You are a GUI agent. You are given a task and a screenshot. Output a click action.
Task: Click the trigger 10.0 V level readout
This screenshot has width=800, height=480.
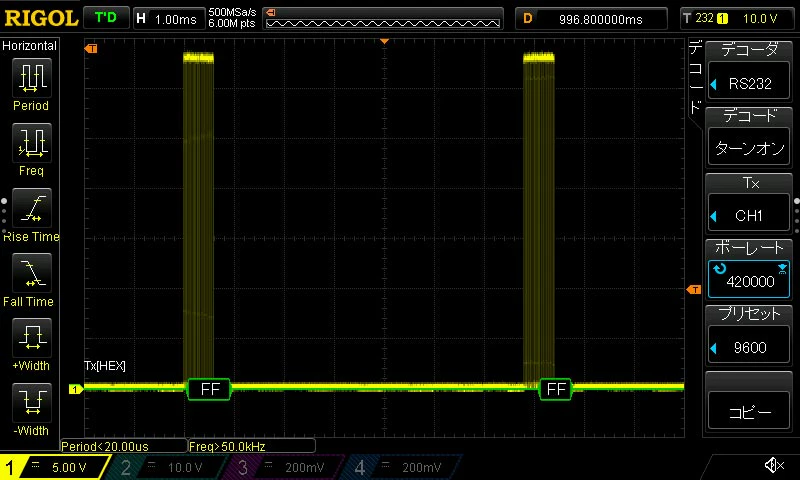coord(760,19)
